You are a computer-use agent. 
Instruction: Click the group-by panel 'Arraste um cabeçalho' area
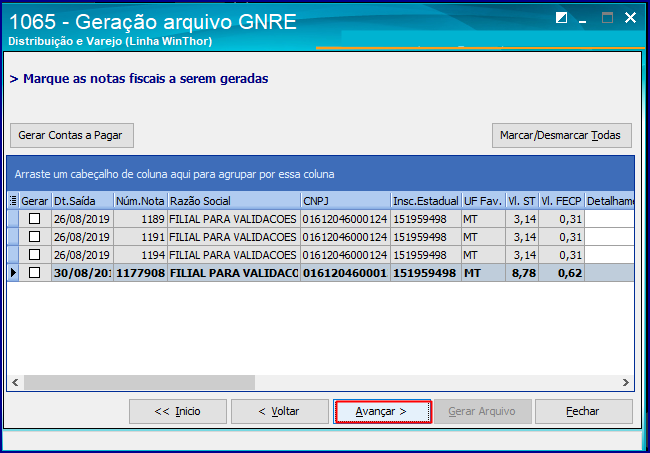[x=320, y=174]
